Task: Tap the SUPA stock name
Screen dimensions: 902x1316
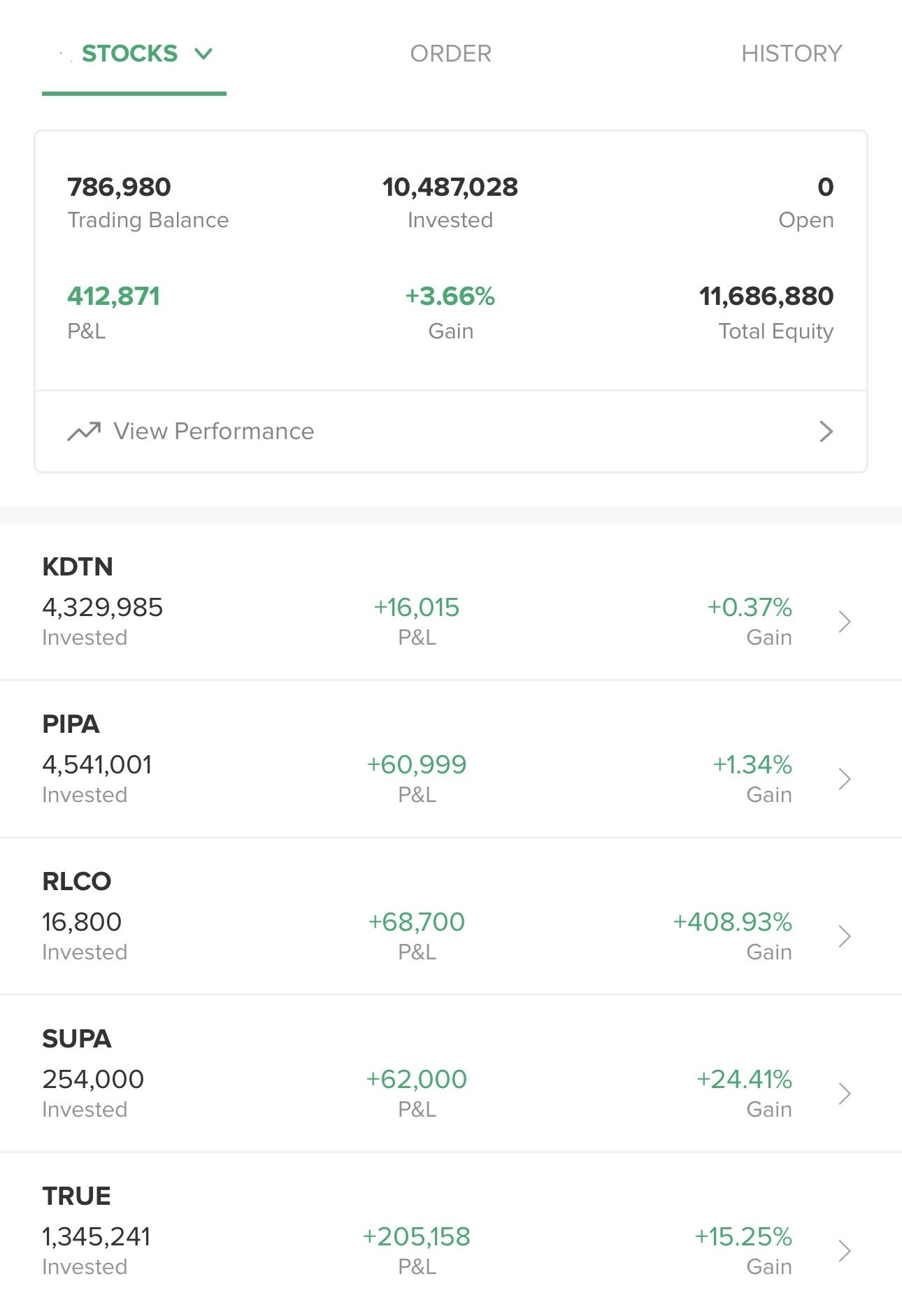Action: coord(76,1038)
